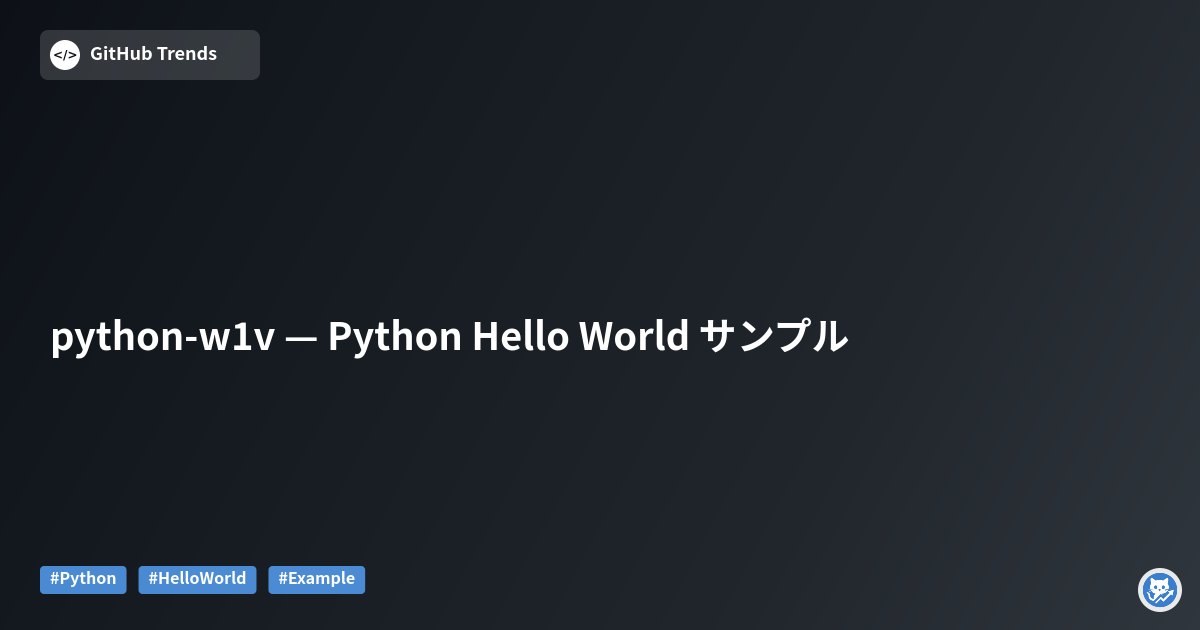The image size is (1200, 630).
Task: Select the blue #HelloWorld chip
Action: pos(197,579)
